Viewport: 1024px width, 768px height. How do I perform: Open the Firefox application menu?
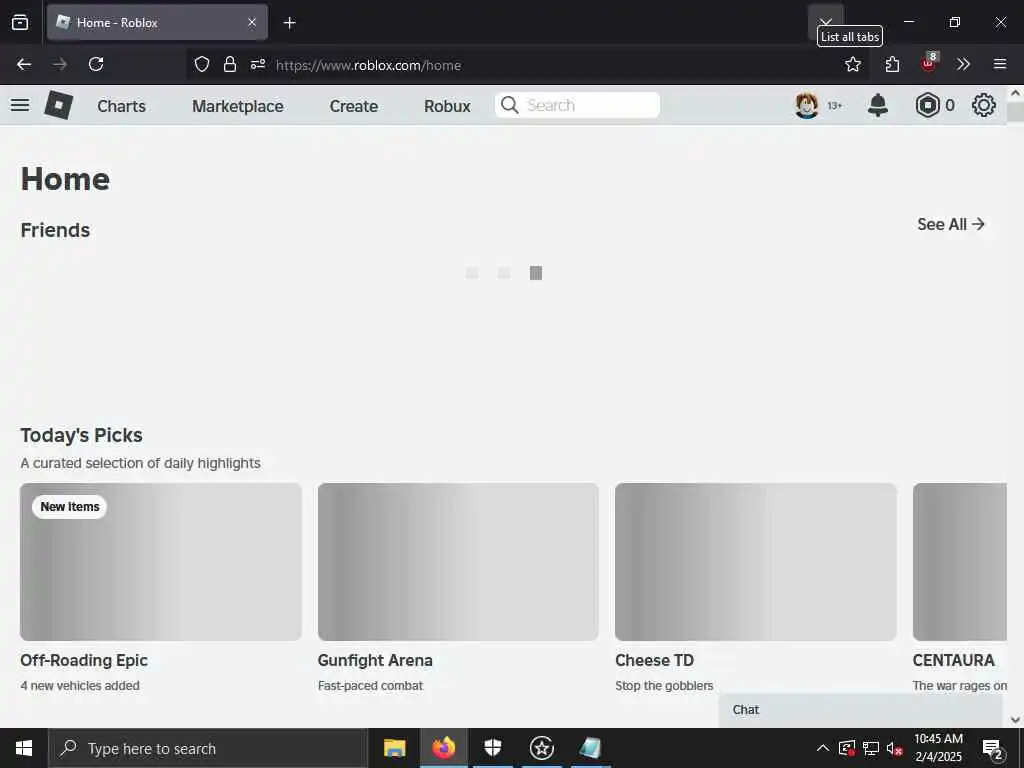[x=1000, y=64]
